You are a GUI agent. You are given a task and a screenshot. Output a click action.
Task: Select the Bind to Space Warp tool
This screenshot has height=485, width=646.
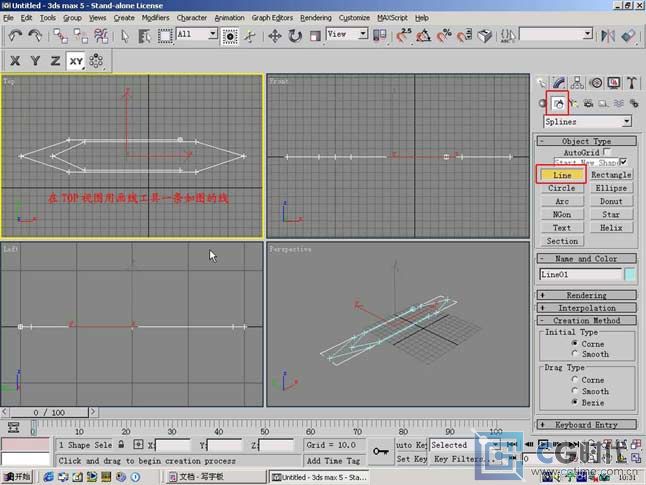(x=101, y=36)
